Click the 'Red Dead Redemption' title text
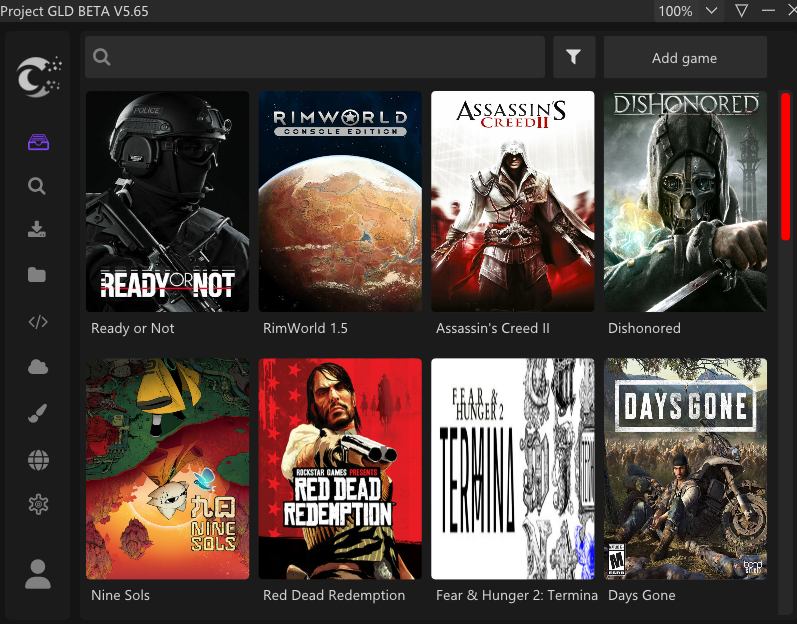Image resolution: width=797 pixels, height=624 pixels. pos(334,595)
